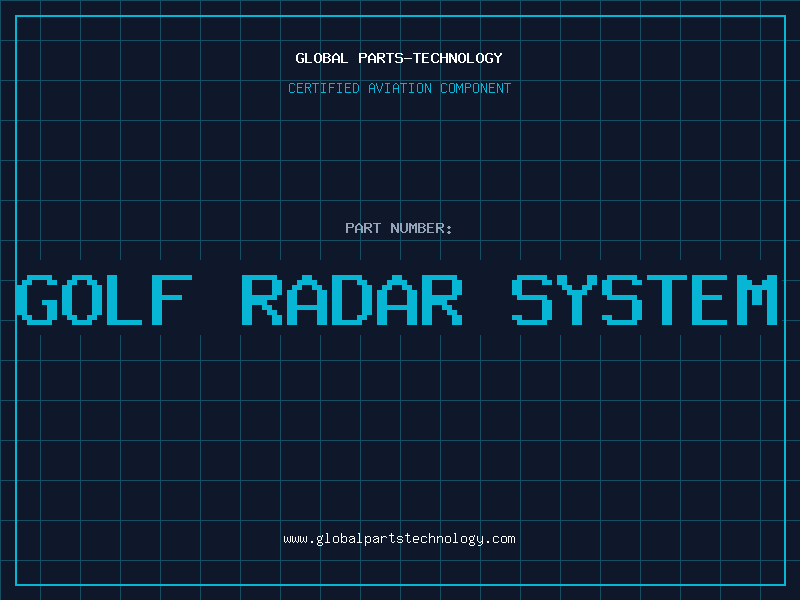This screenshot has width=800, height=600.
Task: Click the letter L in GOLF
Action: [x=128, y=300]
